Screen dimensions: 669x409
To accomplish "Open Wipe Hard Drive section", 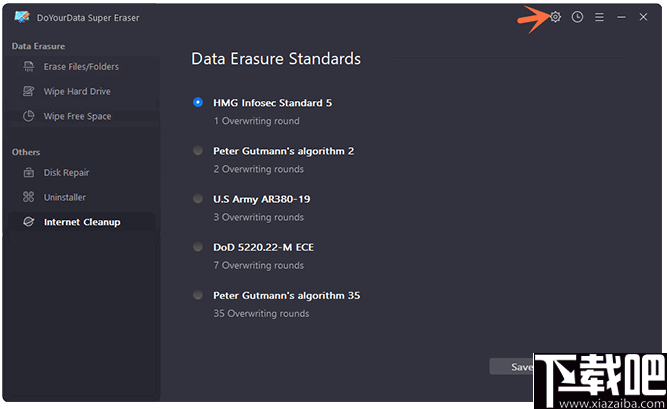I will pos(77,92).
